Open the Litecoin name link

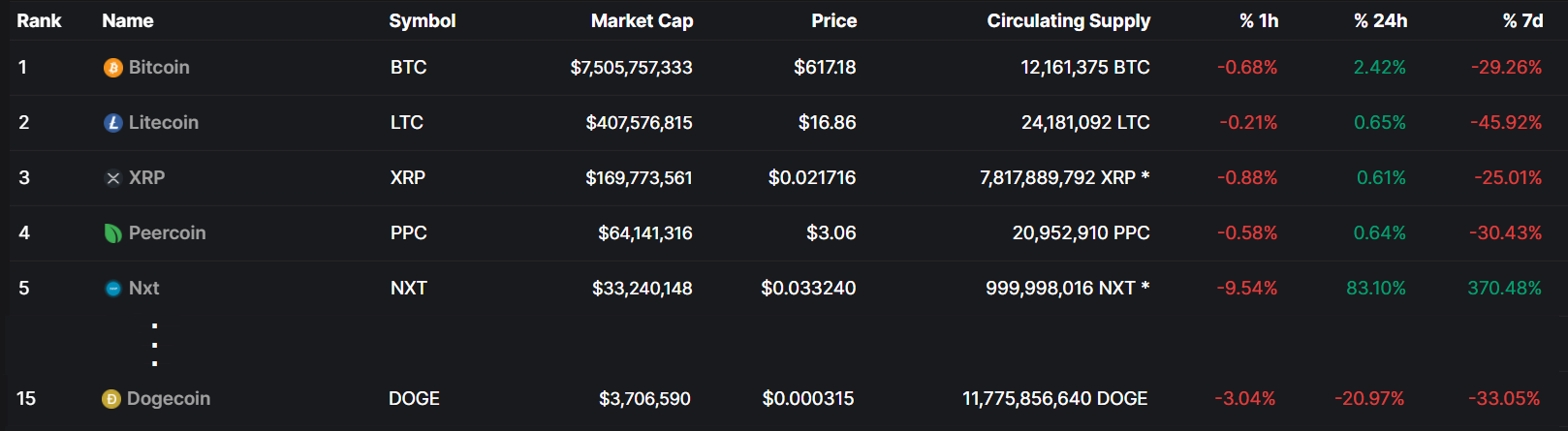tap(164, 123)
